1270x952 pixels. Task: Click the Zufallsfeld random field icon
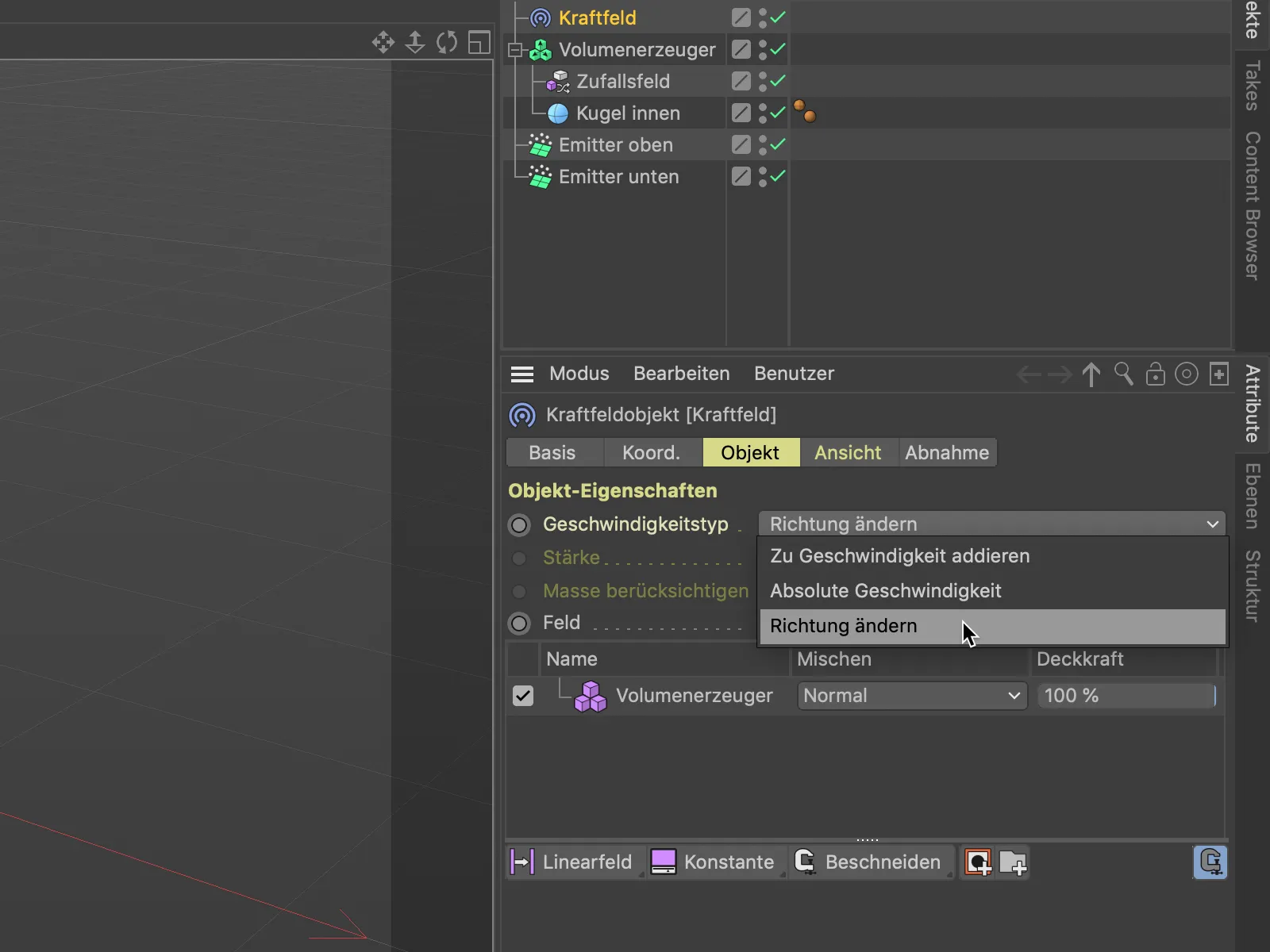point(558,82)
